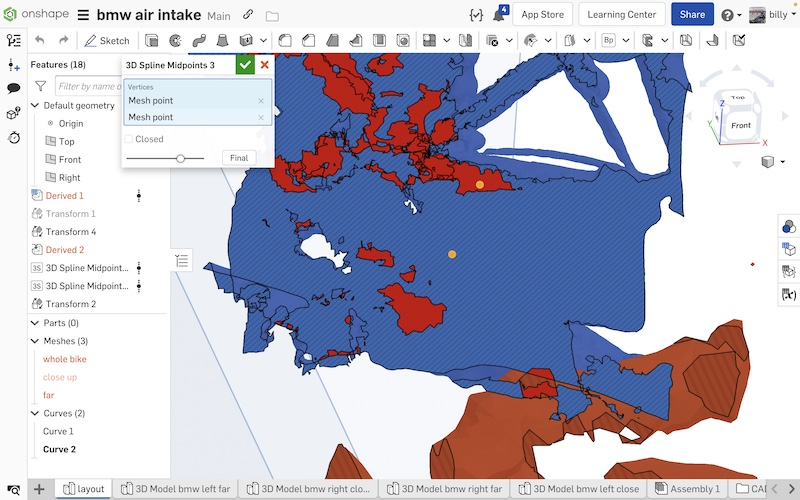The width and height of the screenshot is (800, 500).
Task: Select the Sweep tool
Action: 199,40
